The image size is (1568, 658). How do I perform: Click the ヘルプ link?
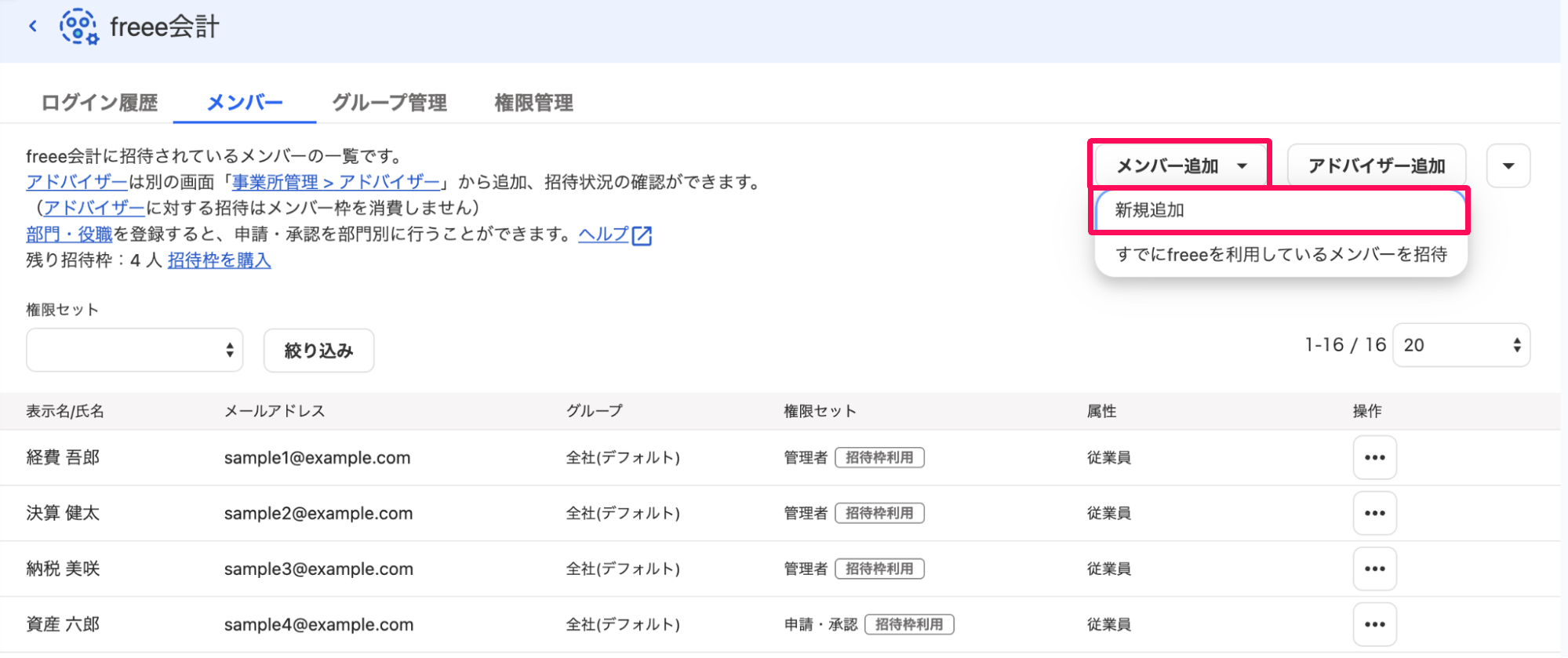pos(603,234)
